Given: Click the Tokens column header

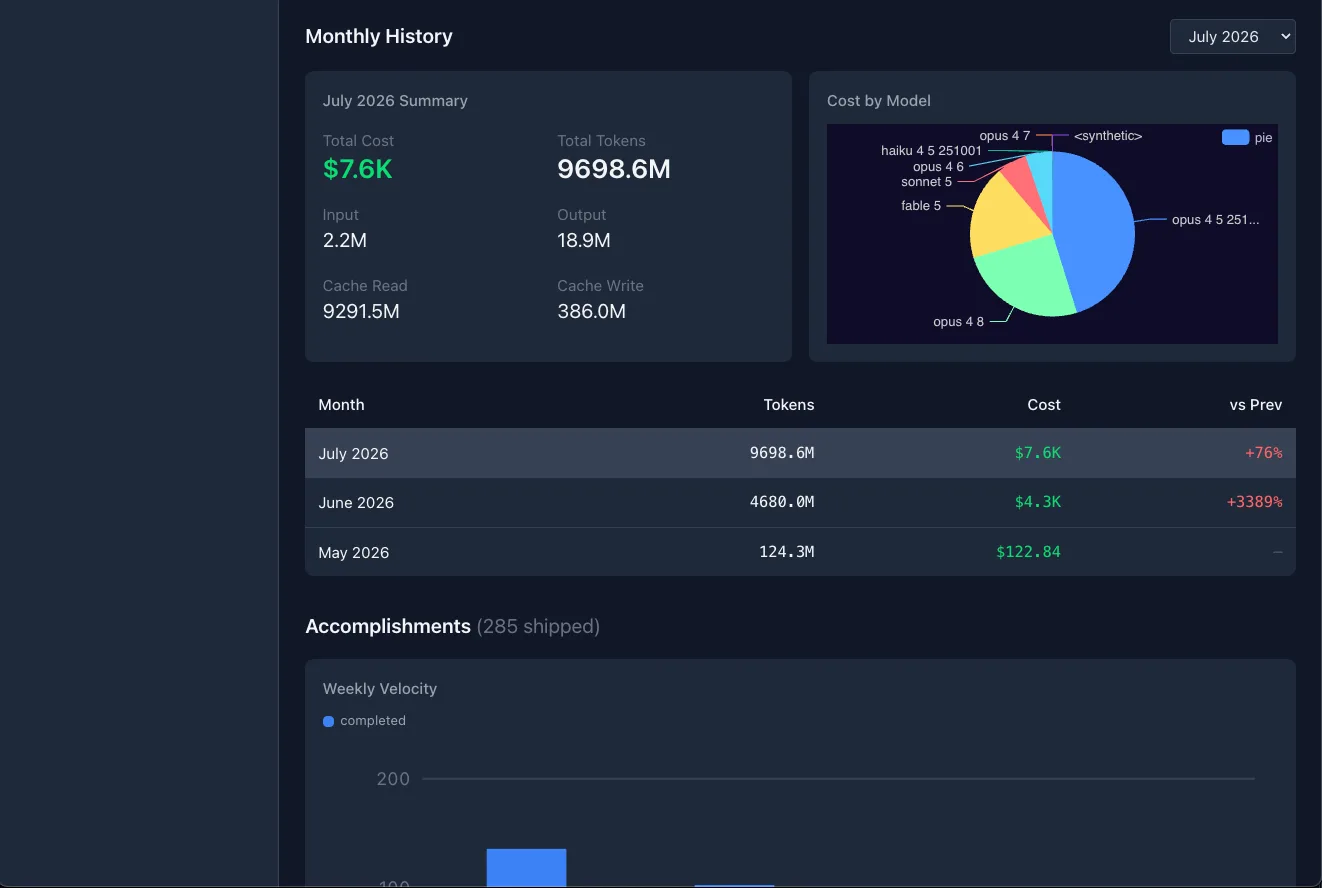Looking at the screenshot, I should (x=789, y=405).
